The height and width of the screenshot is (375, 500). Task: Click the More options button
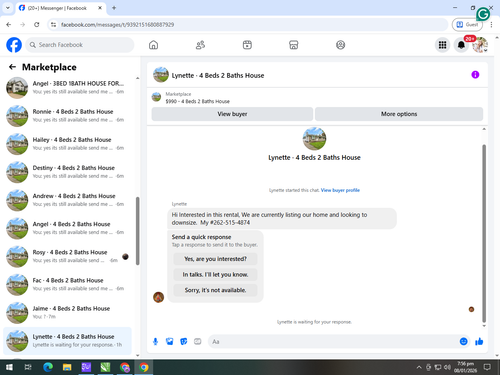point(399,114)
